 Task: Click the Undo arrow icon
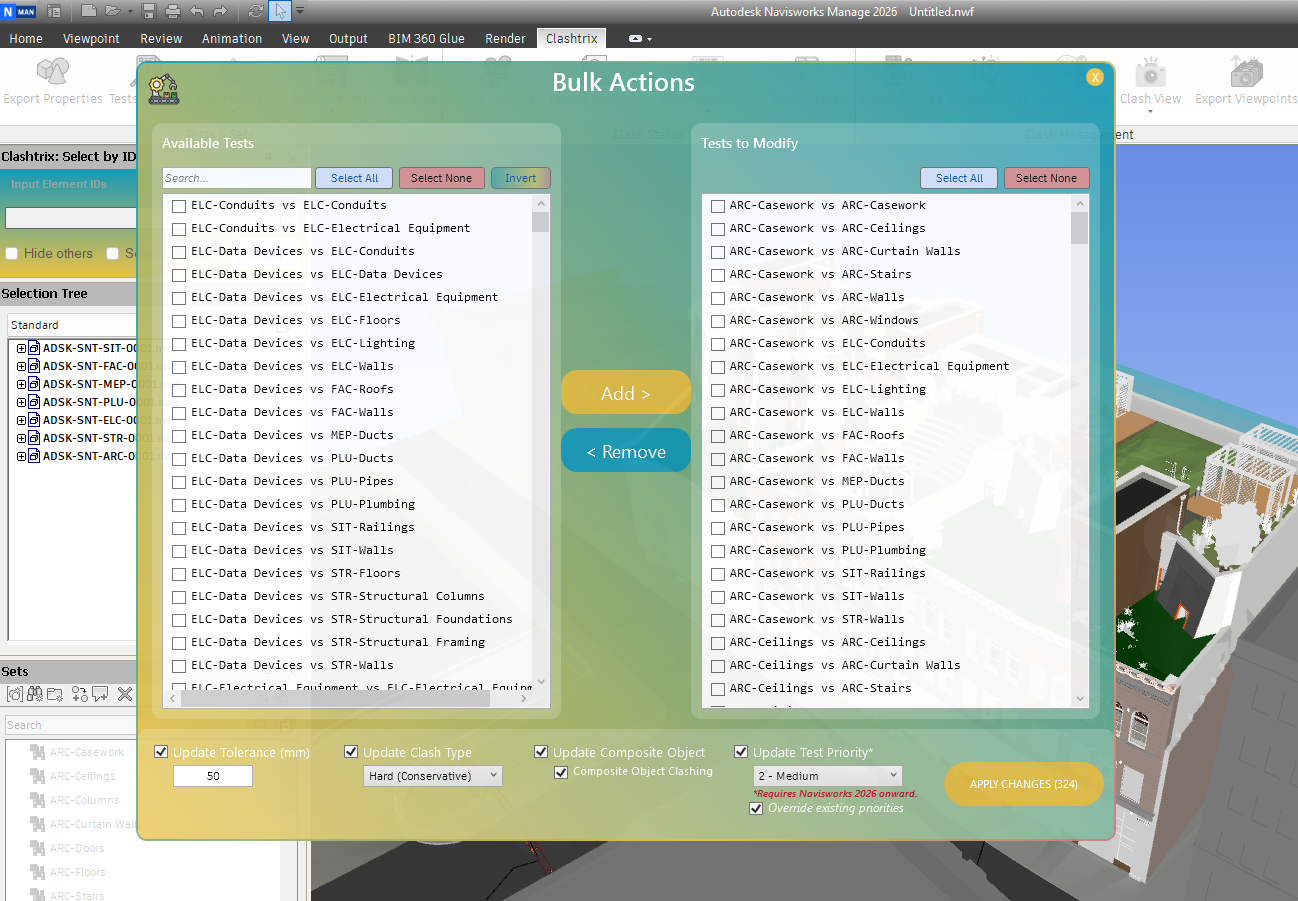tap(196, 11)
